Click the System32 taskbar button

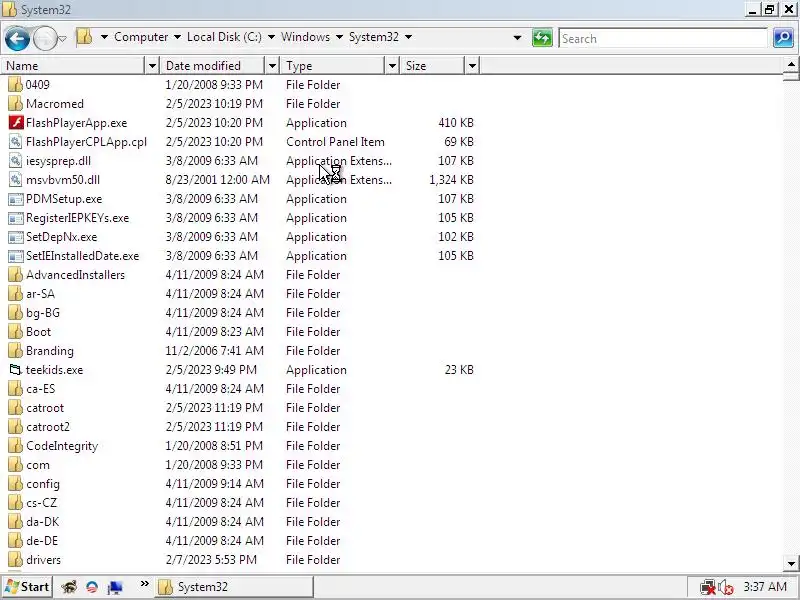tap(234, 587)
